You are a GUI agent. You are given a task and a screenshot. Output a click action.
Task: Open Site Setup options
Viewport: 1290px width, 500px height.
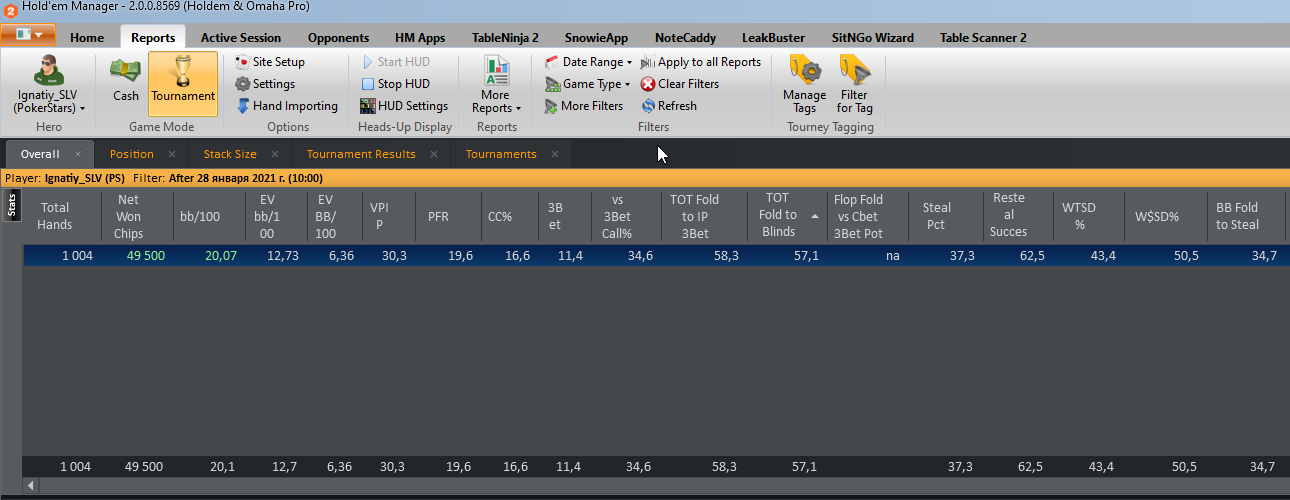coord(270,62)
